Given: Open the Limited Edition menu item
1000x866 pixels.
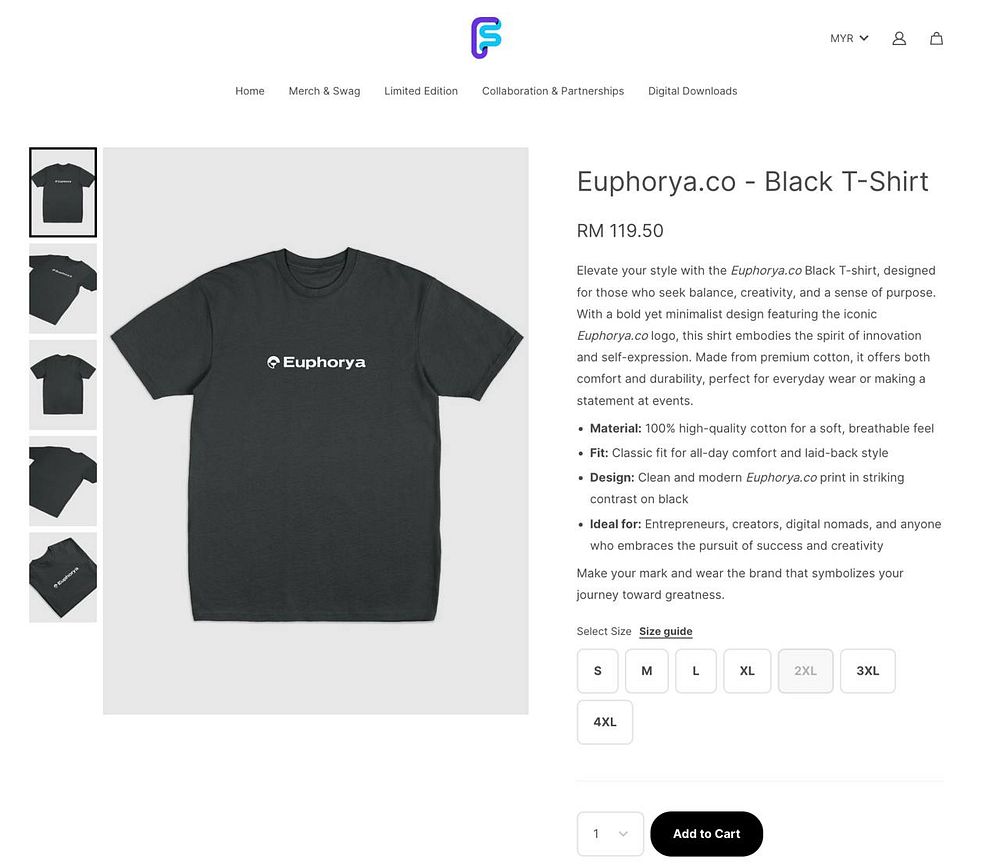Looking at the screenshot, I should [x=421, y=91].
